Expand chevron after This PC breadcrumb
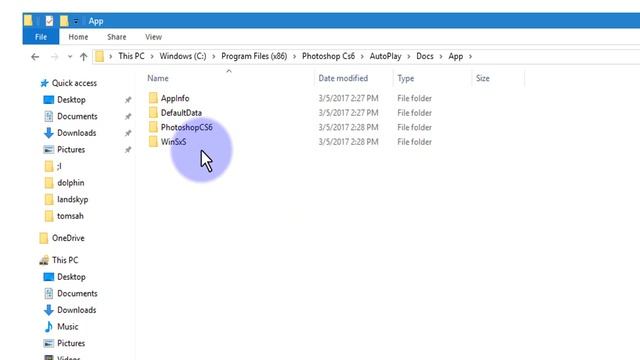The image size is (640, 360). pos(152,56)
